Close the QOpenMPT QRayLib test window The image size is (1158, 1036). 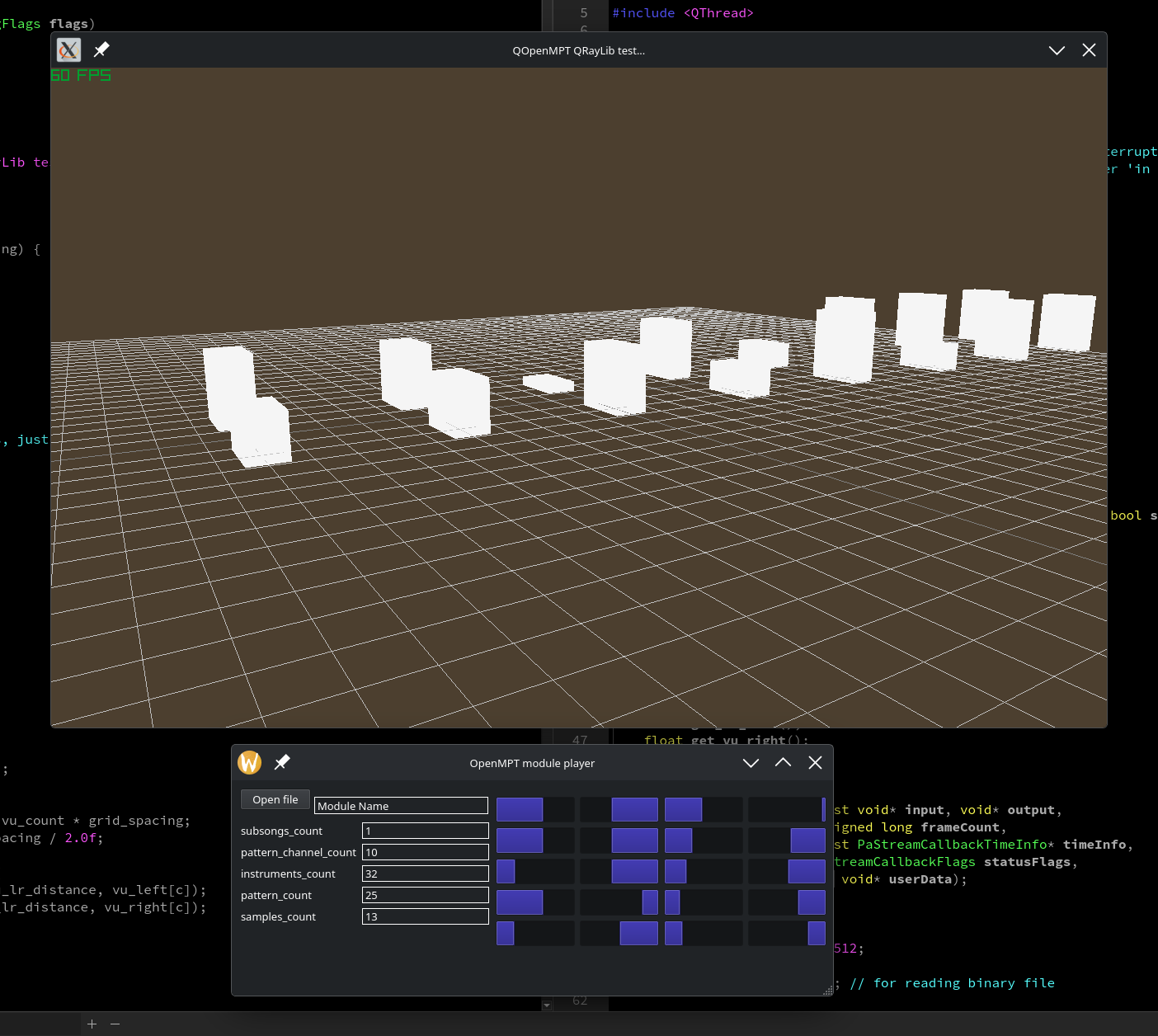coord(1089,50)
